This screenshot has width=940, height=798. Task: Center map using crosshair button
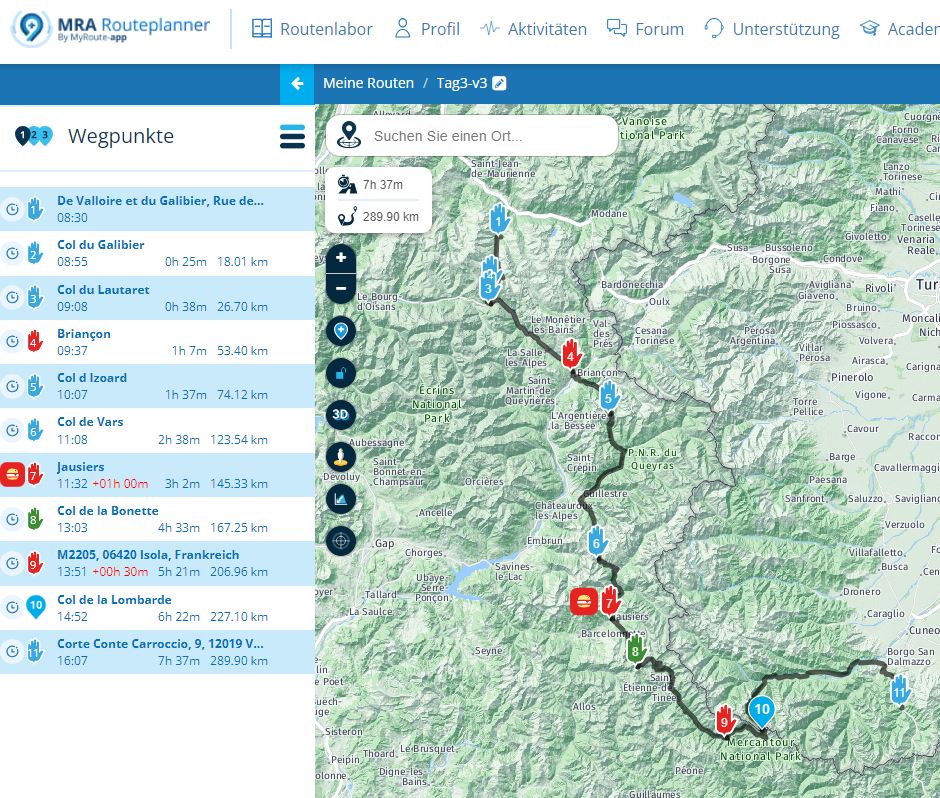pyautogui.click(x=341, y=540)
